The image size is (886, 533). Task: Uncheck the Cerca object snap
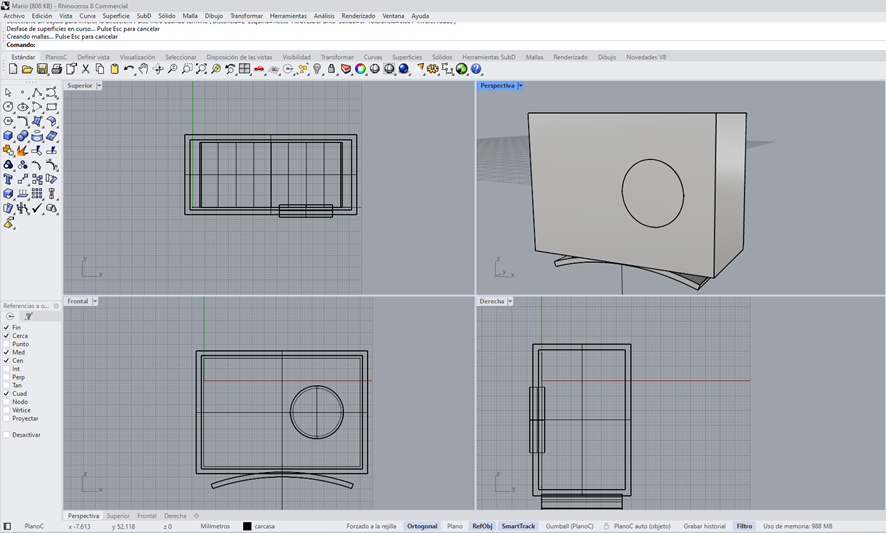pyautogui.click(x=6, y=336)
